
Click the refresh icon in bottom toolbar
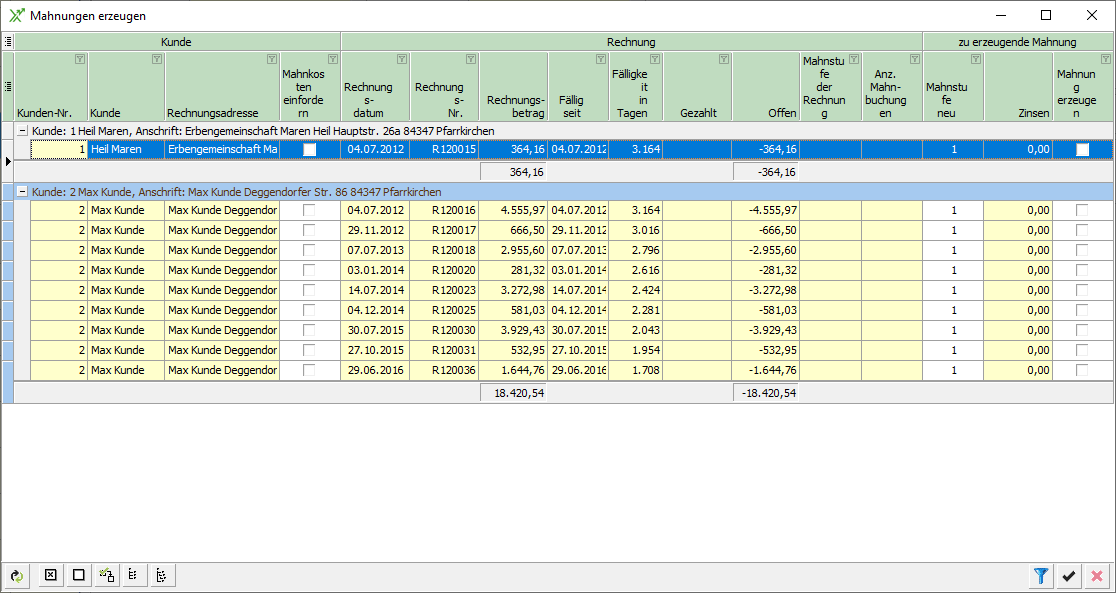point(17,575)
